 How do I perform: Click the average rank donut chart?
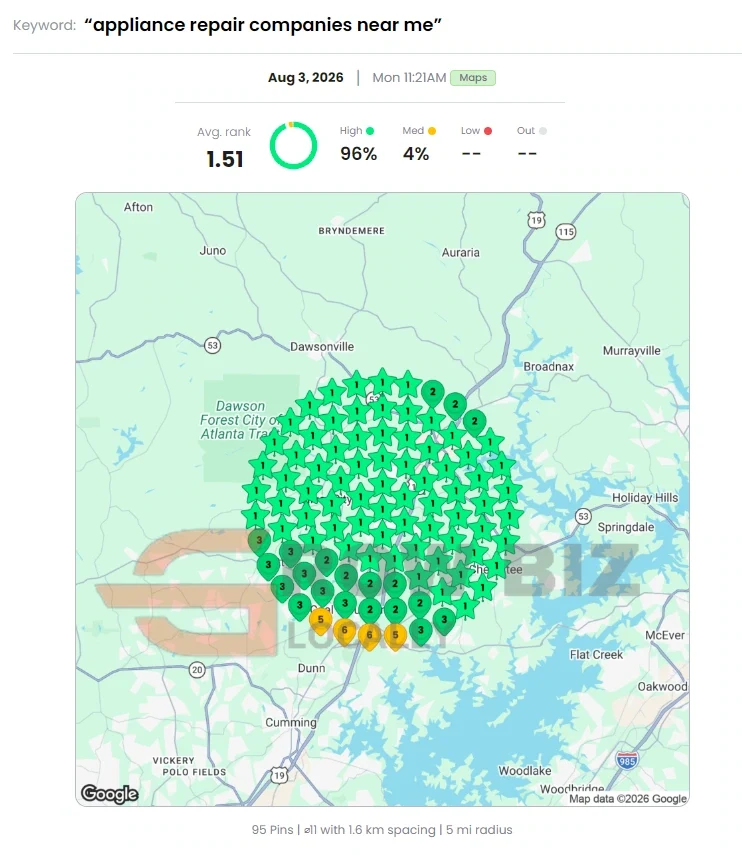pyautogui.click(x=293, y=145)
